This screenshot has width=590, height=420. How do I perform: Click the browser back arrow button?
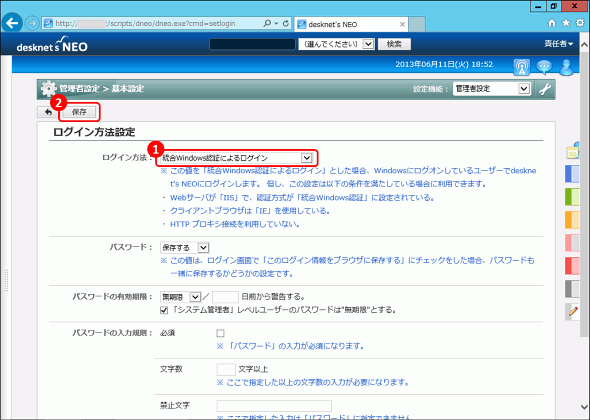point(12,23)
